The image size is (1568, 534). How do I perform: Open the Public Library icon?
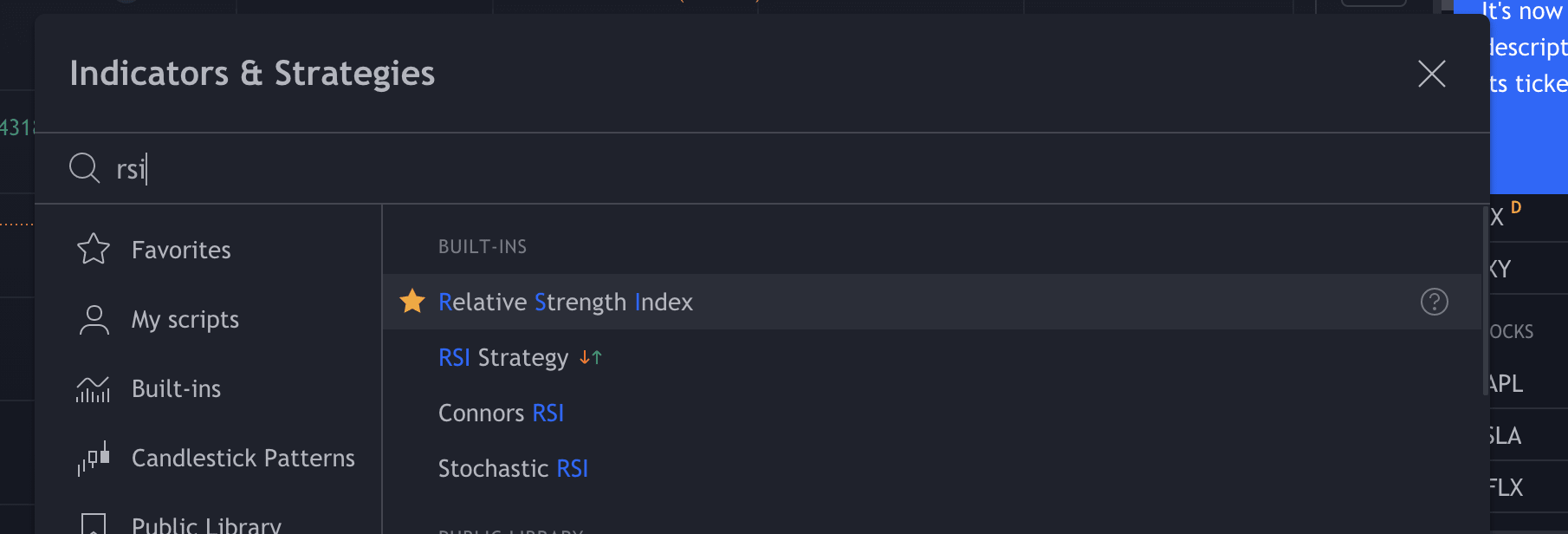click(94, 522)
